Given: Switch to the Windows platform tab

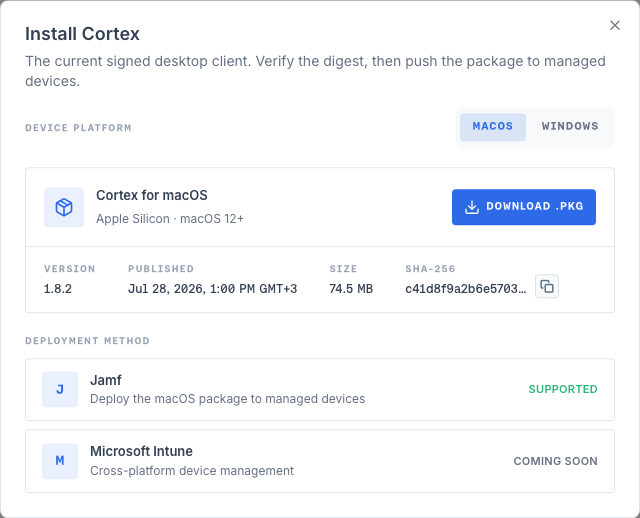Looking at the screenshot, I should [570, 127].
